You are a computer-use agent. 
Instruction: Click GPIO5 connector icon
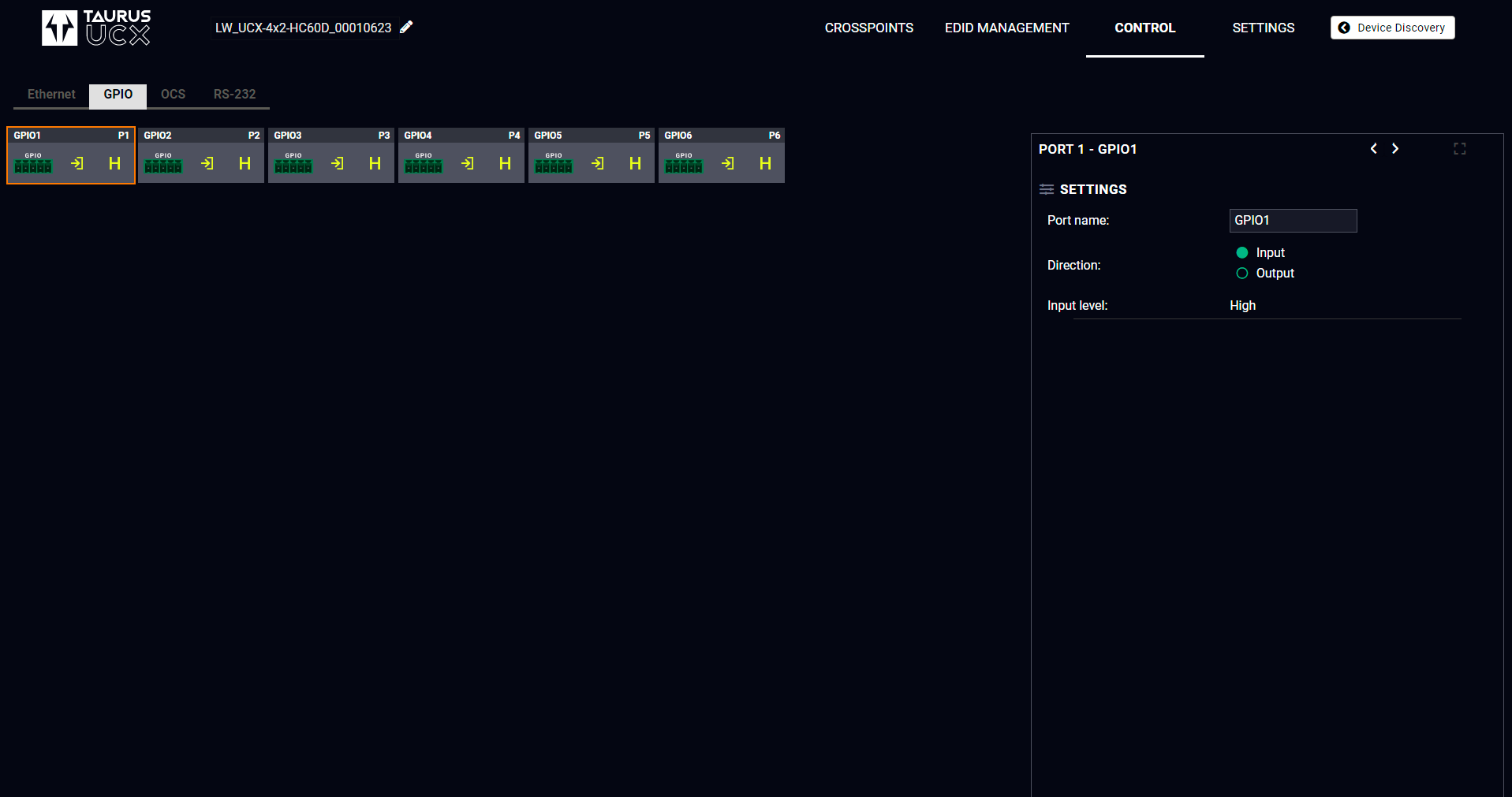click(x=554, y=162)
